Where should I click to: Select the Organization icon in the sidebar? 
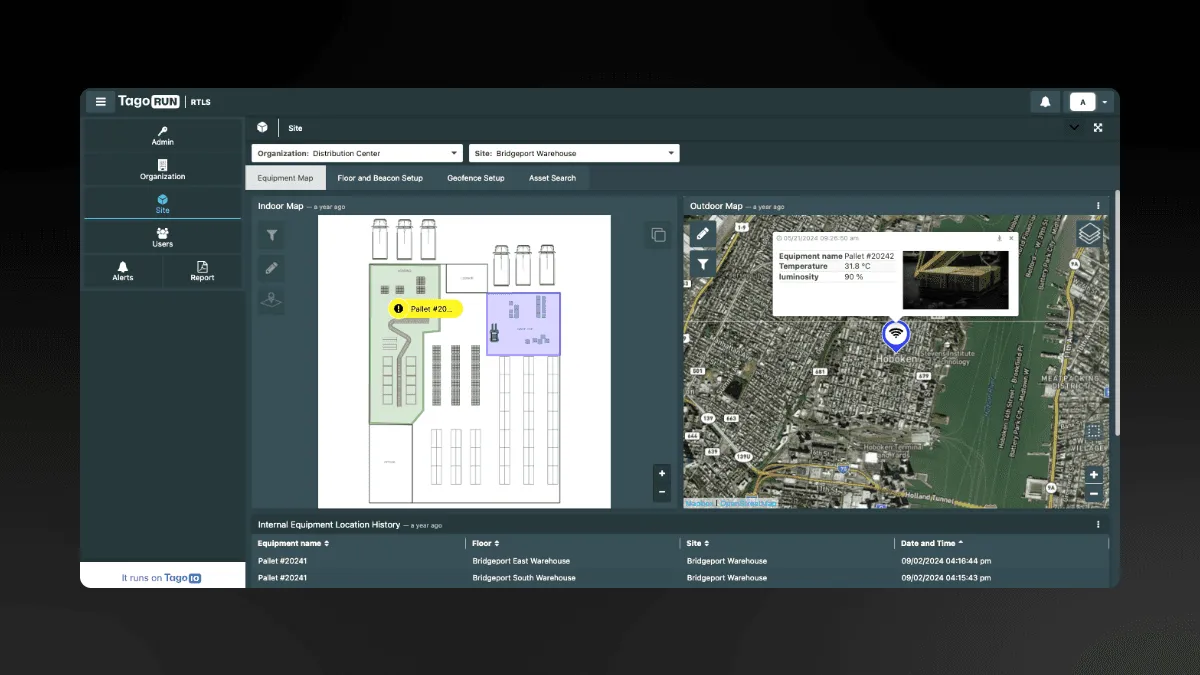pyautogui.click(x=162, y=170)
